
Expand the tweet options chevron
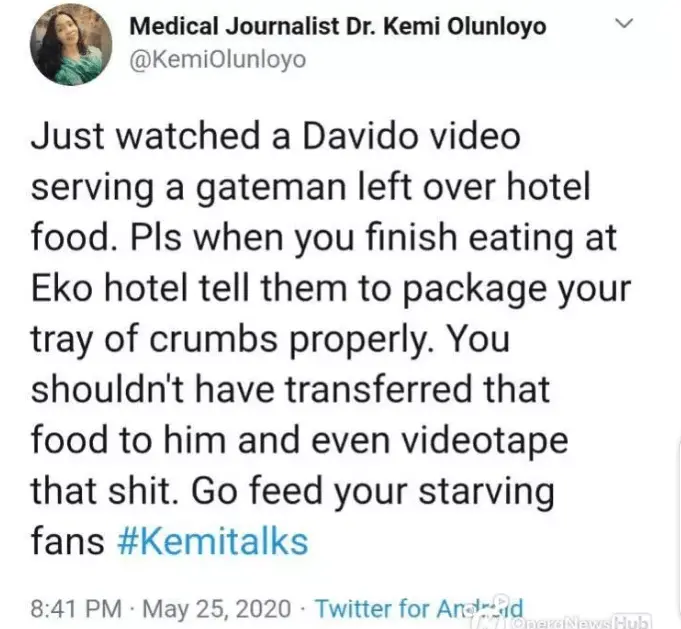click(x=625, y=23)
